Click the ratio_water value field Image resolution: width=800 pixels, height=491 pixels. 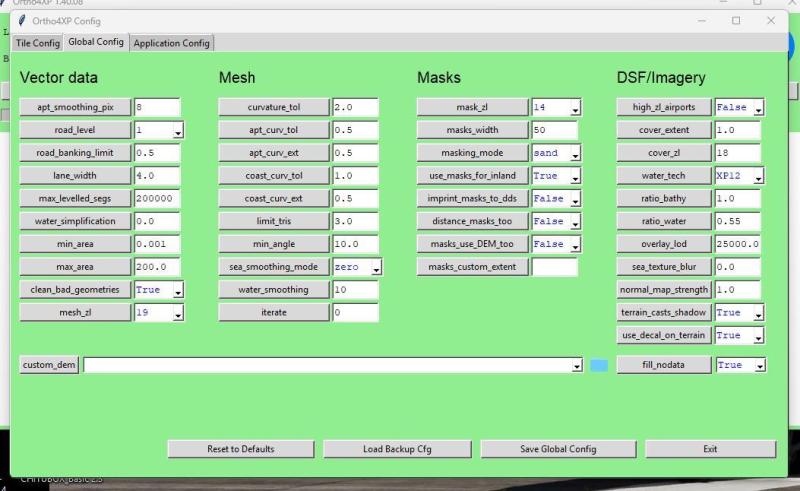pos(737,221)
